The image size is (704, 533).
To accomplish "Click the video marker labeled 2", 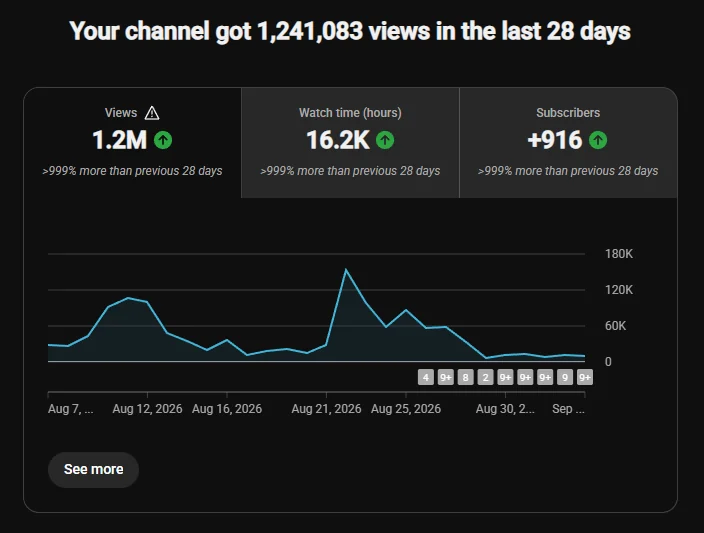I will coord(485,378).
